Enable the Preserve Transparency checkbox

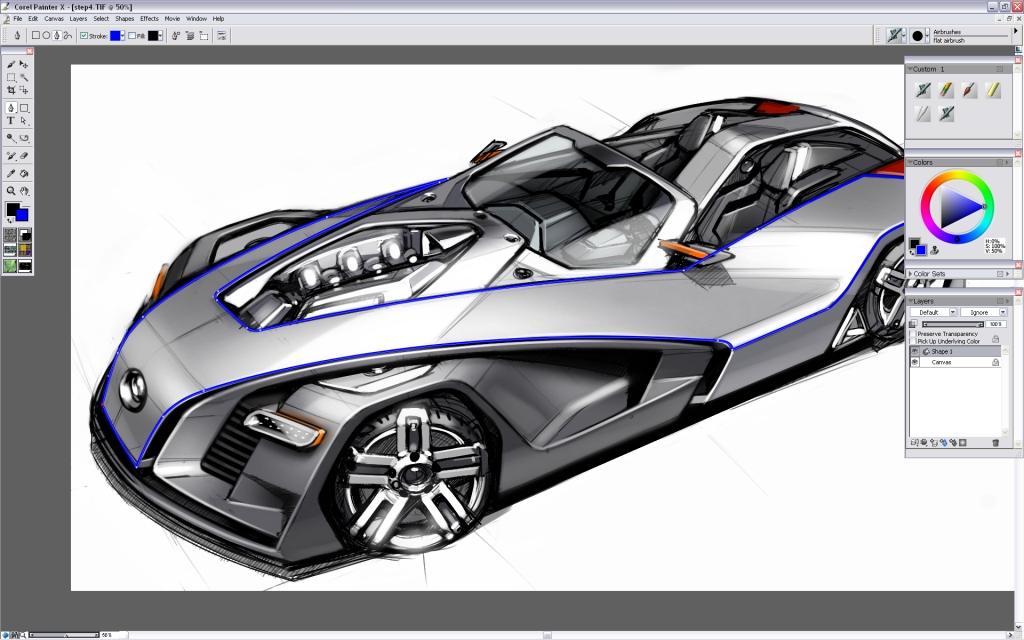click(913, 333)
